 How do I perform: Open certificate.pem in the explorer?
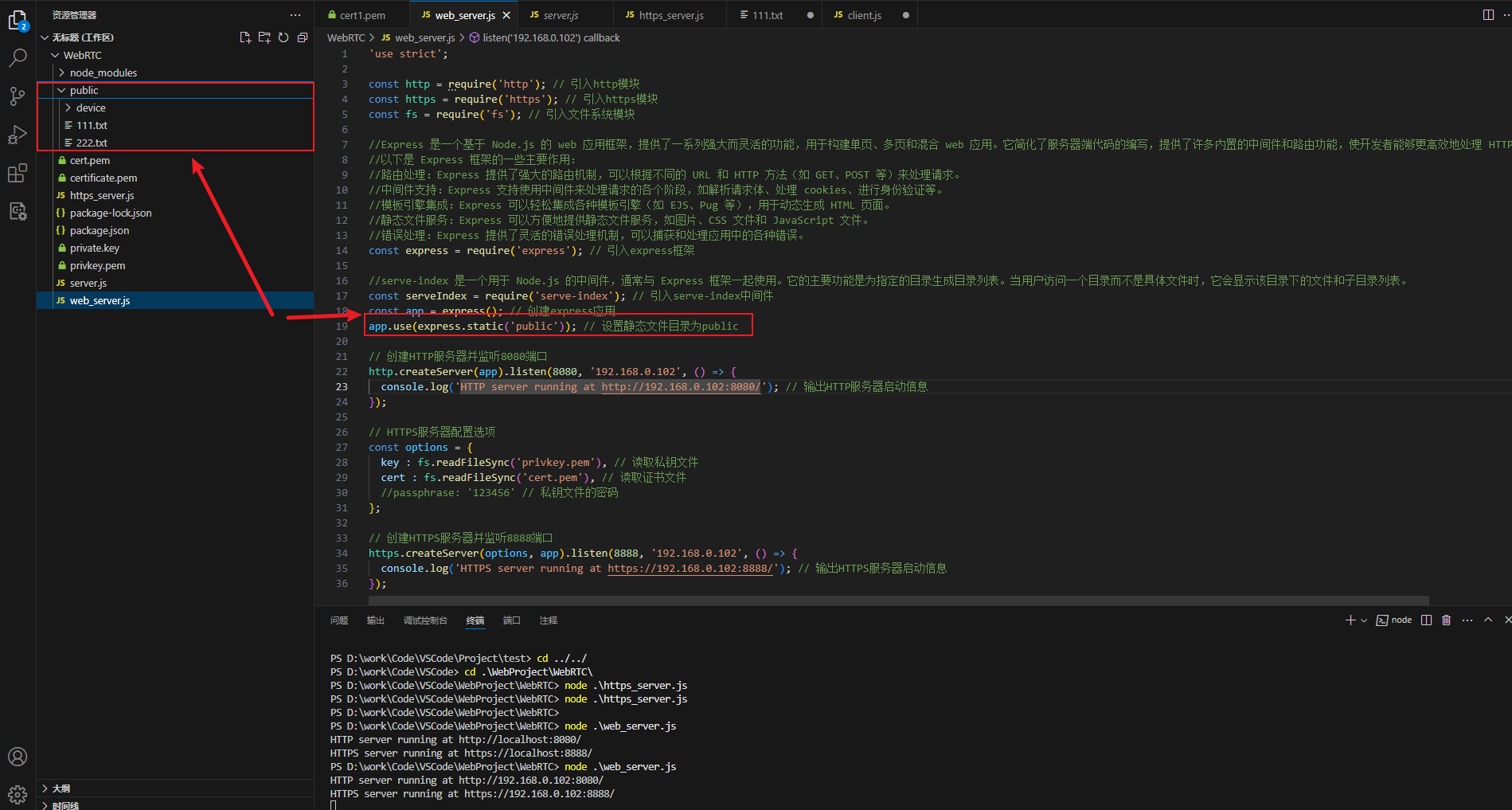tap(175, 178)
